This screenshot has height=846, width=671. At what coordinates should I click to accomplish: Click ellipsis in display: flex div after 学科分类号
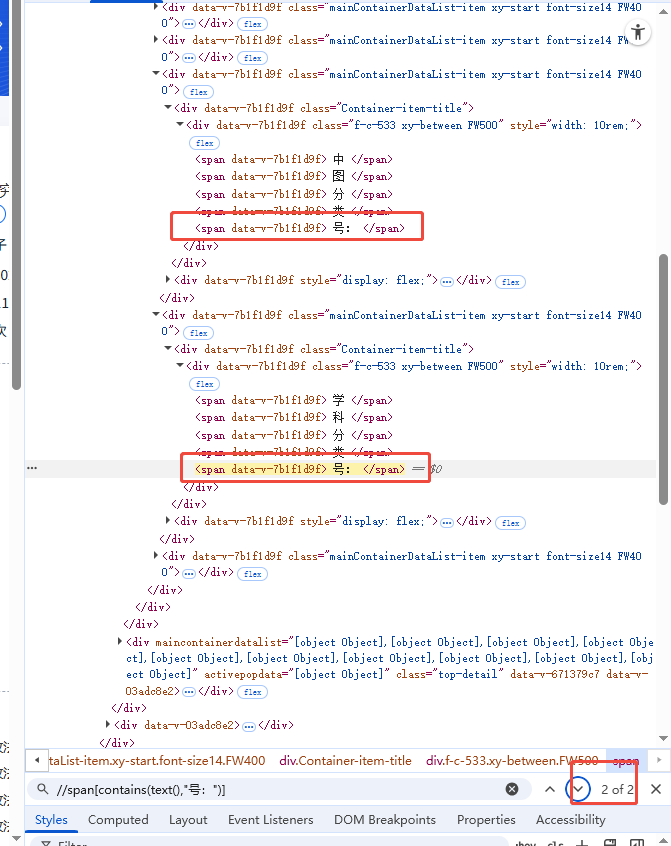[447, 523]
